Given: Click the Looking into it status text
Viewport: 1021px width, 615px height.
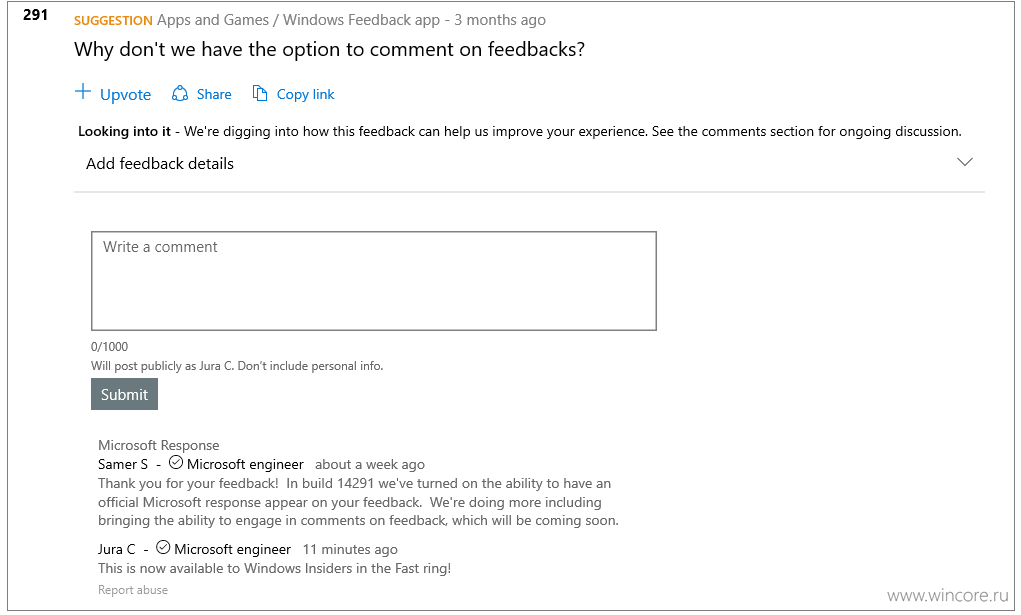Looking at the screenshot, I should click(x=124, y=132).
